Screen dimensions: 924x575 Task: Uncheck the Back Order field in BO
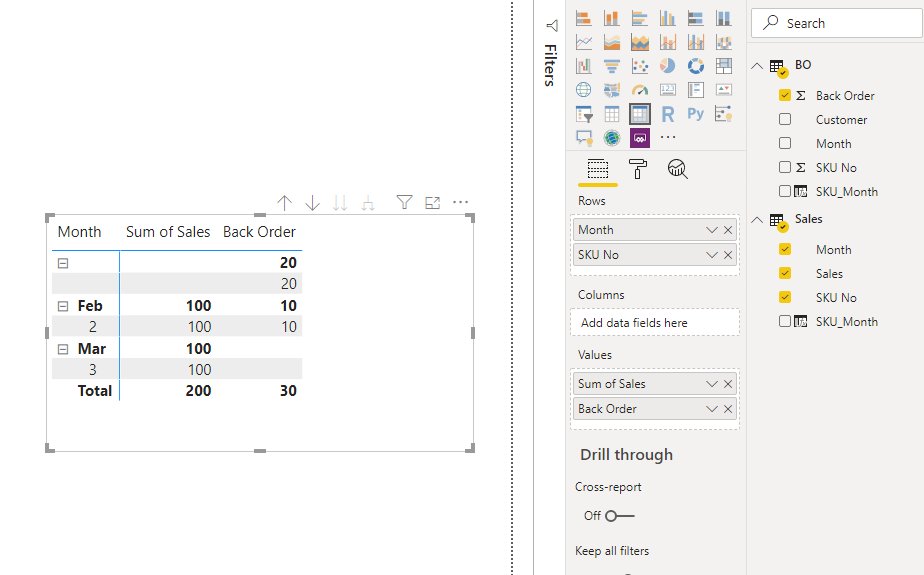pos(784,95)
